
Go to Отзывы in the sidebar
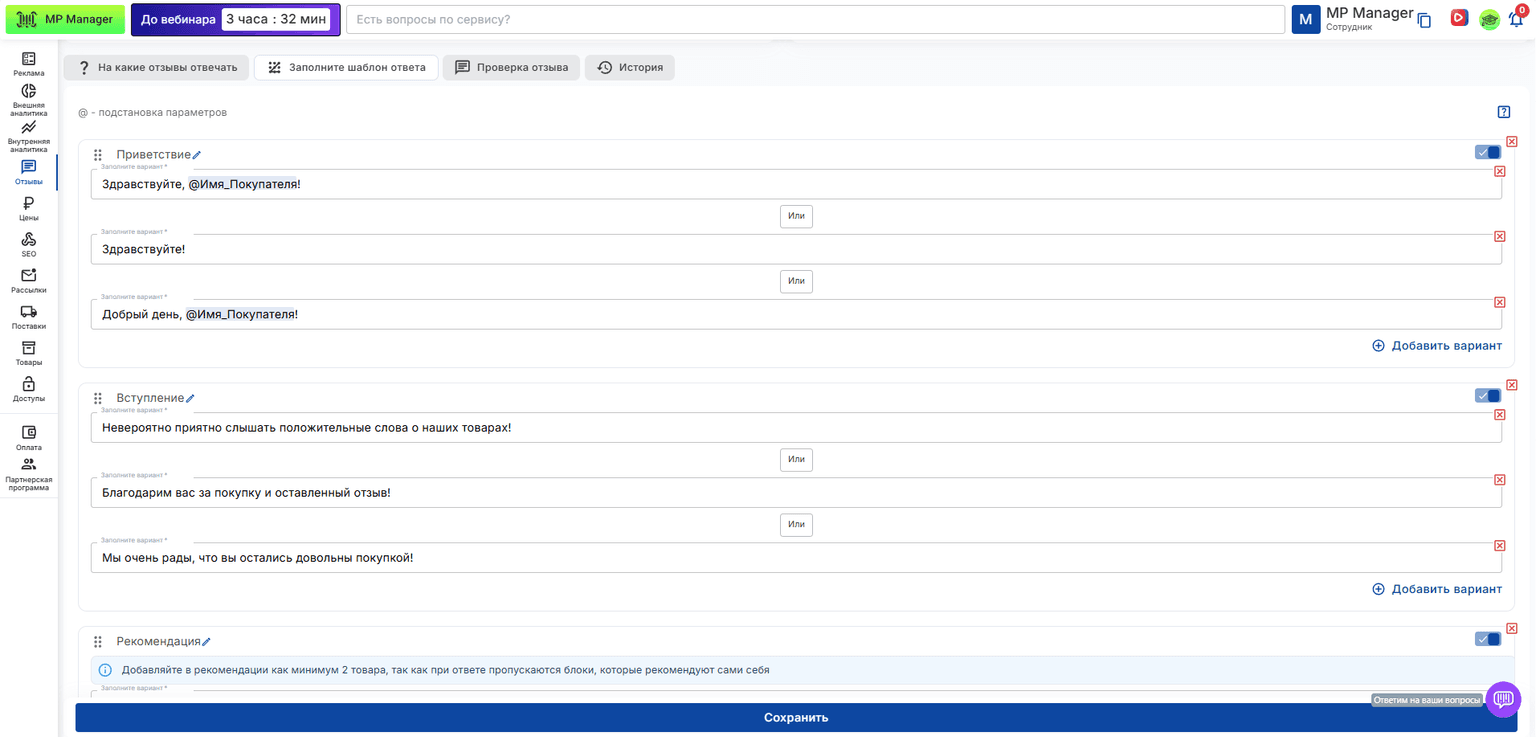[x=29, y=172]
